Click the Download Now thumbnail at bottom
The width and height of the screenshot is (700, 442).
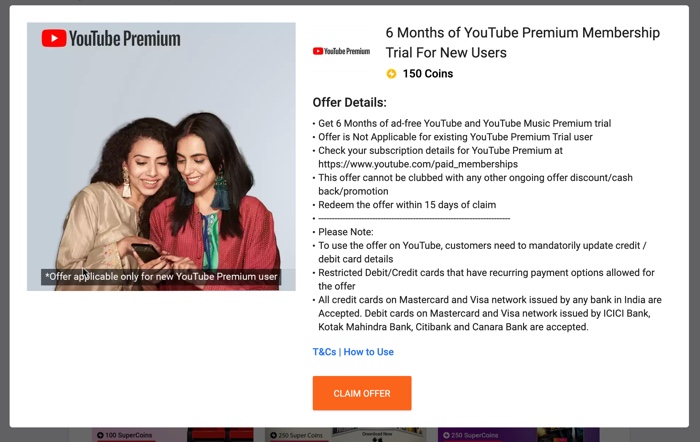[x=378, y=435]
